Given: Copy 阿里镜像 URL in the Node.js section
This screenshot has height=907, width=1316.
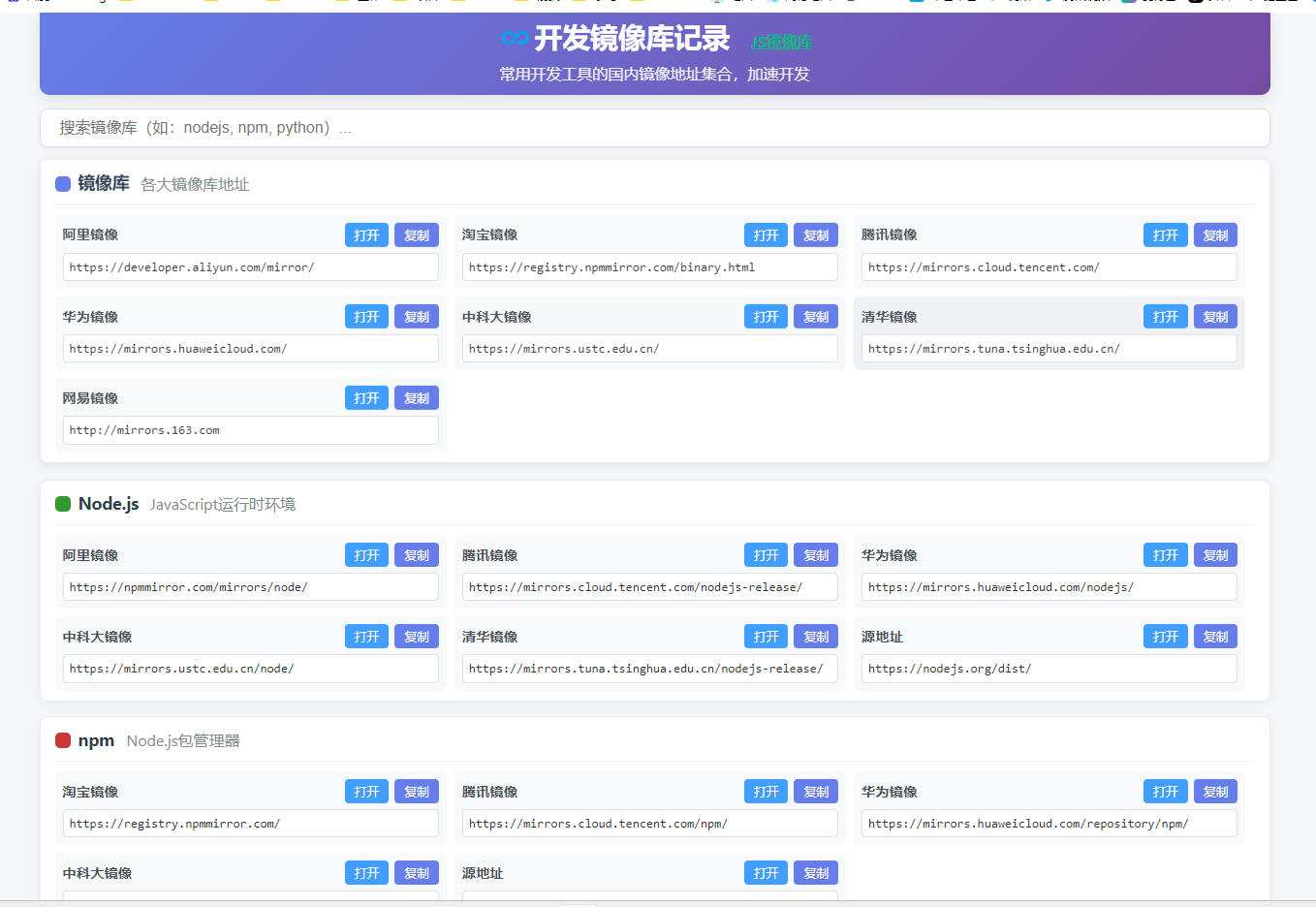Looking at the screenshot, I should 417,555.
